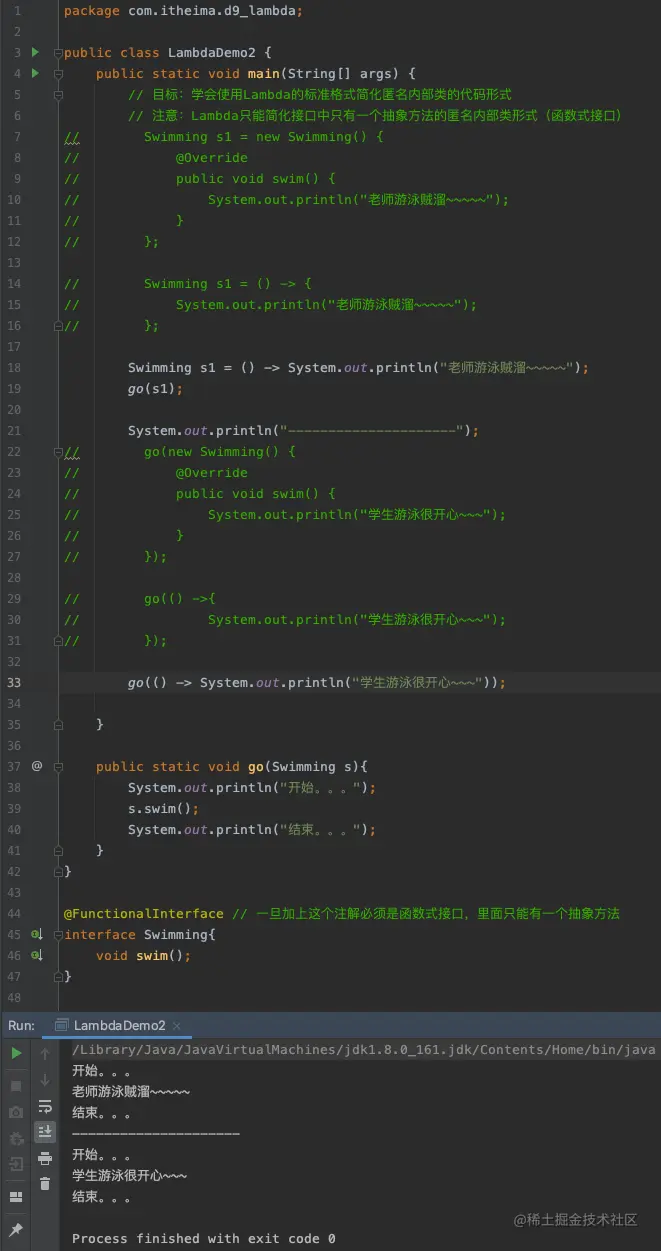Image resolution: width=661 pixels, height=1251 pixels.
Task: Collapse the main method fold marker on line 4
Action: pos(59,73)
